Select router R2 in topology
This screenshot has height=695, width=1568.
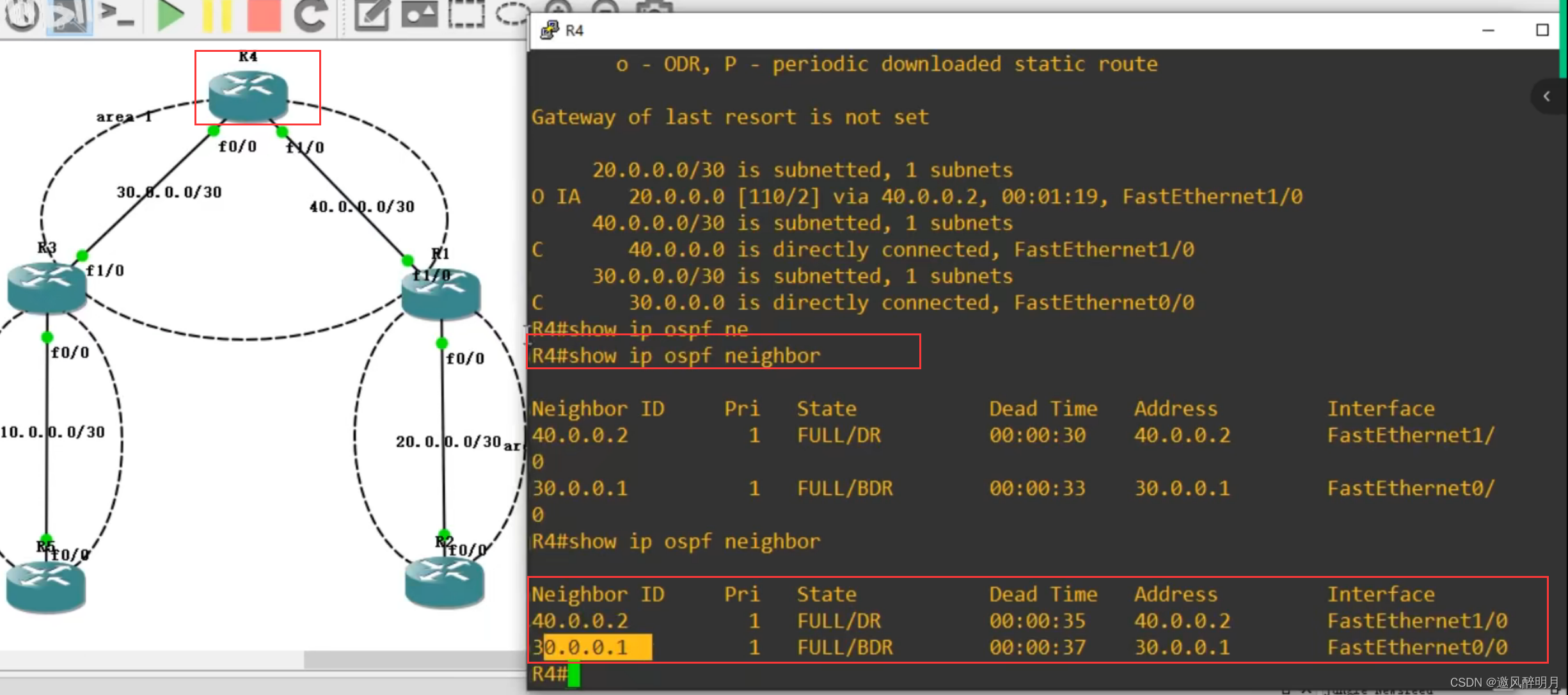tap(445, 581)
